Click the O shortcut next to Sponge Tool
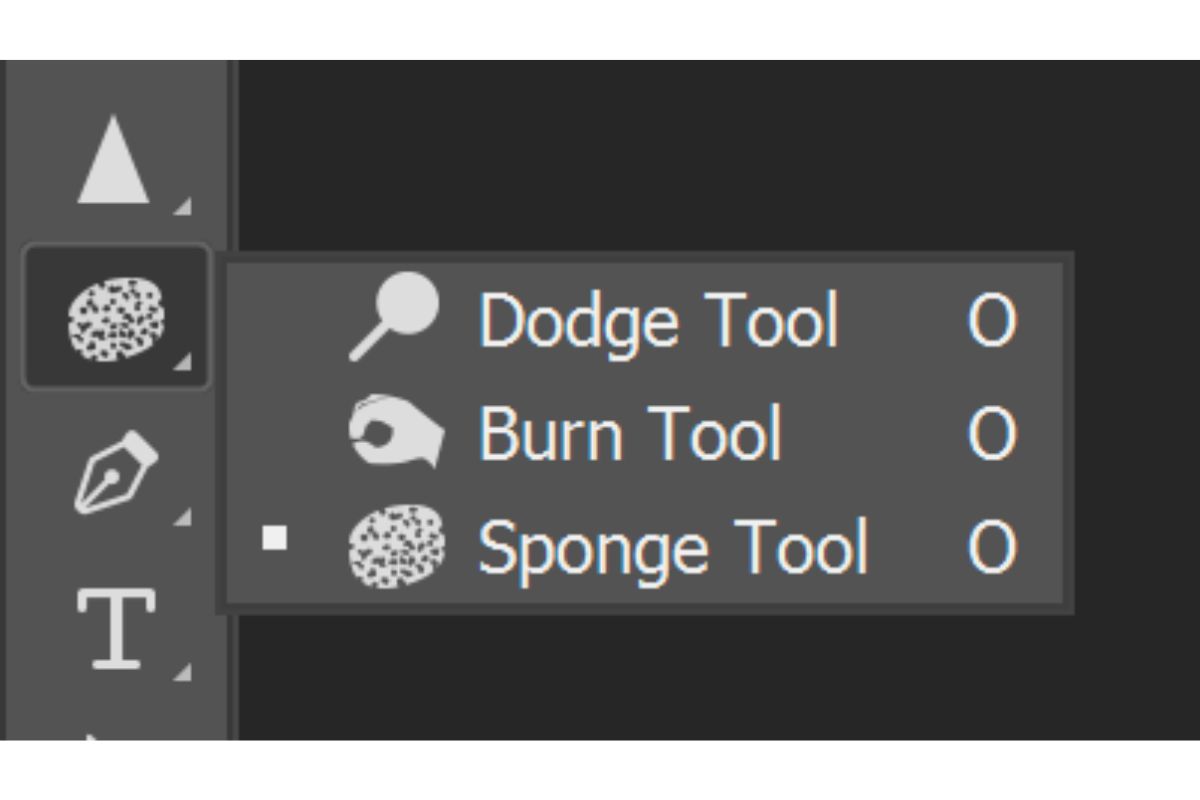Screen dimensions: 1200x800 coord(992,548)
